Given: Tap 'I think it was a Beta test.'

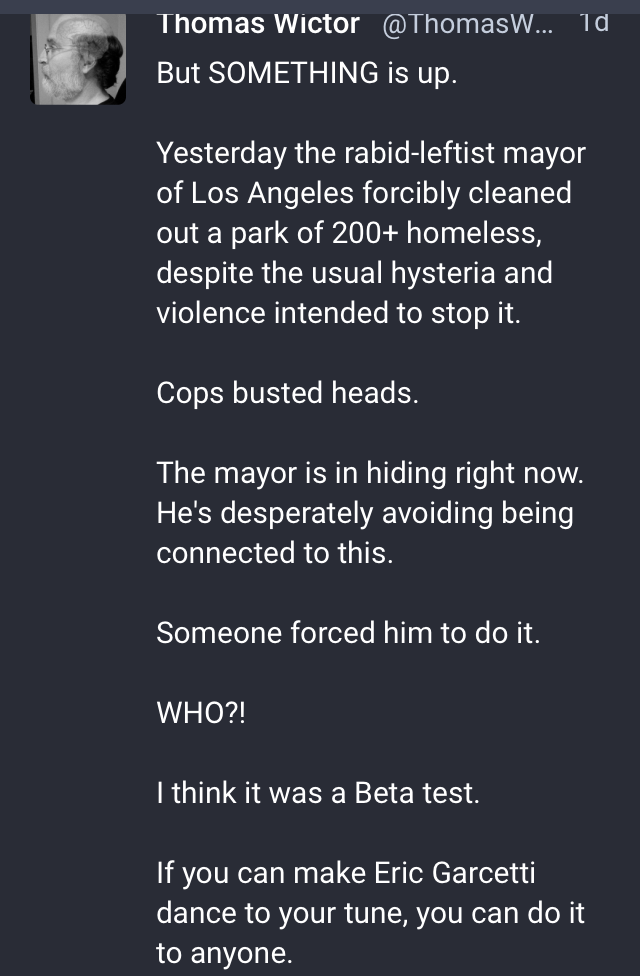Looking at the screenshot, I should click(318, 792).
